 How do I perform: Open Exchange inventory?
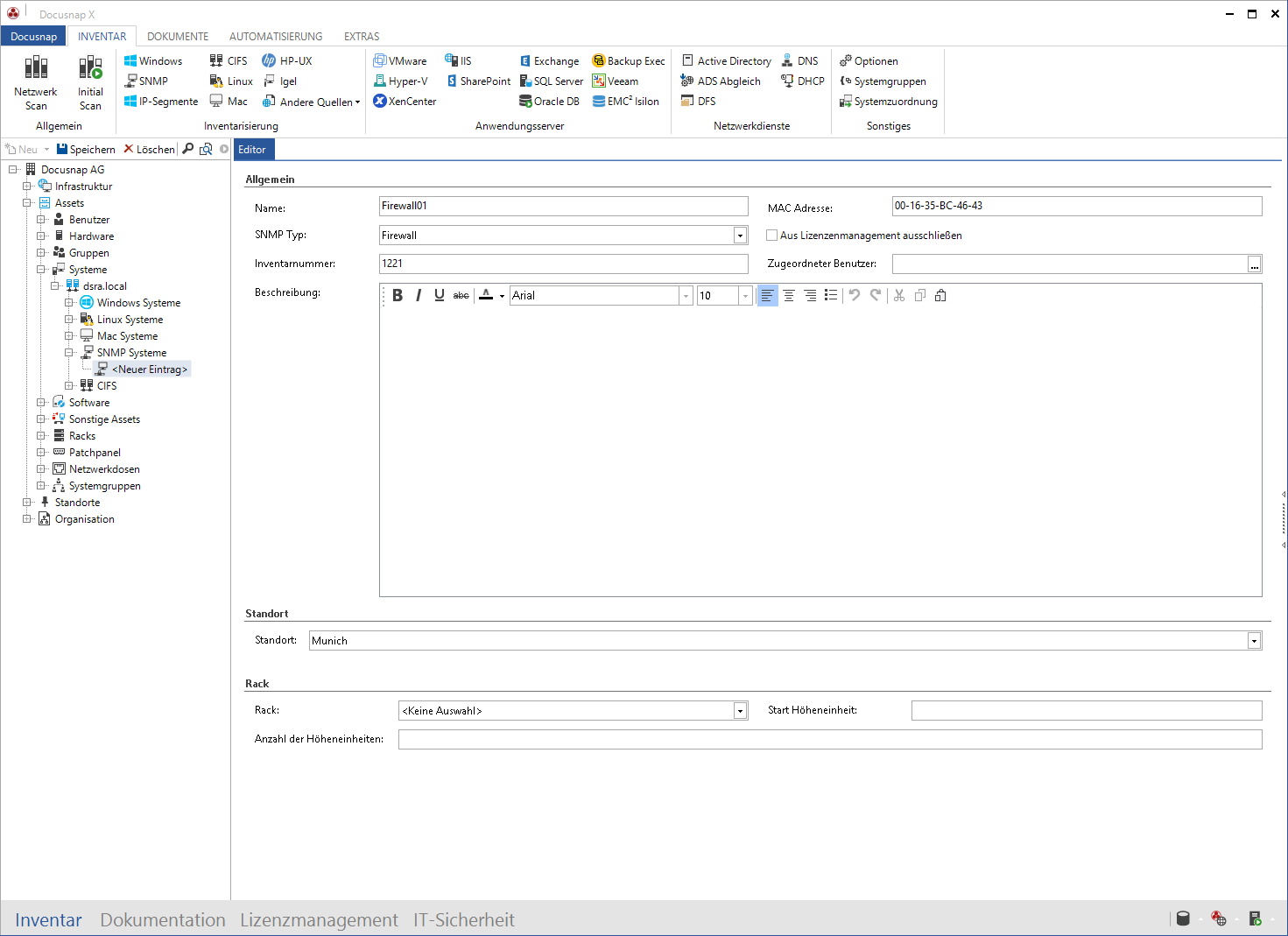[549, 61]
